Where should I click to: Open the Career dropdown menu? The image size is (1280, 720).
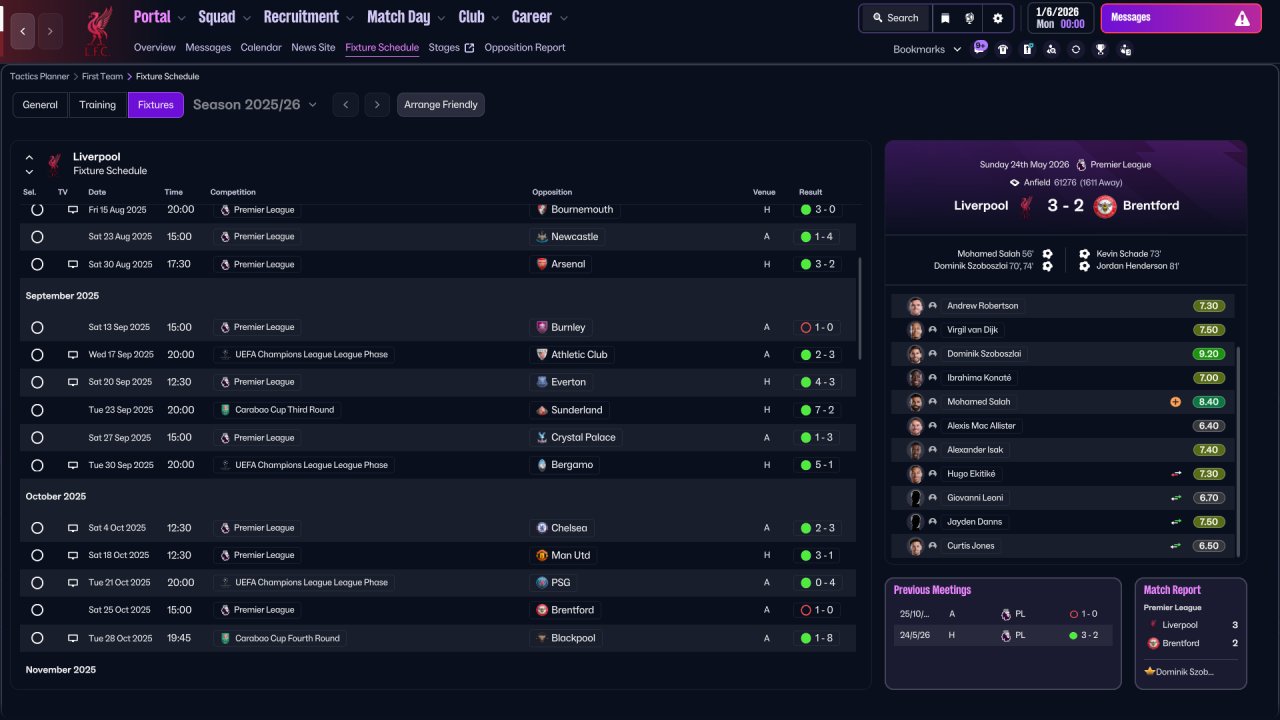[540, 17]
